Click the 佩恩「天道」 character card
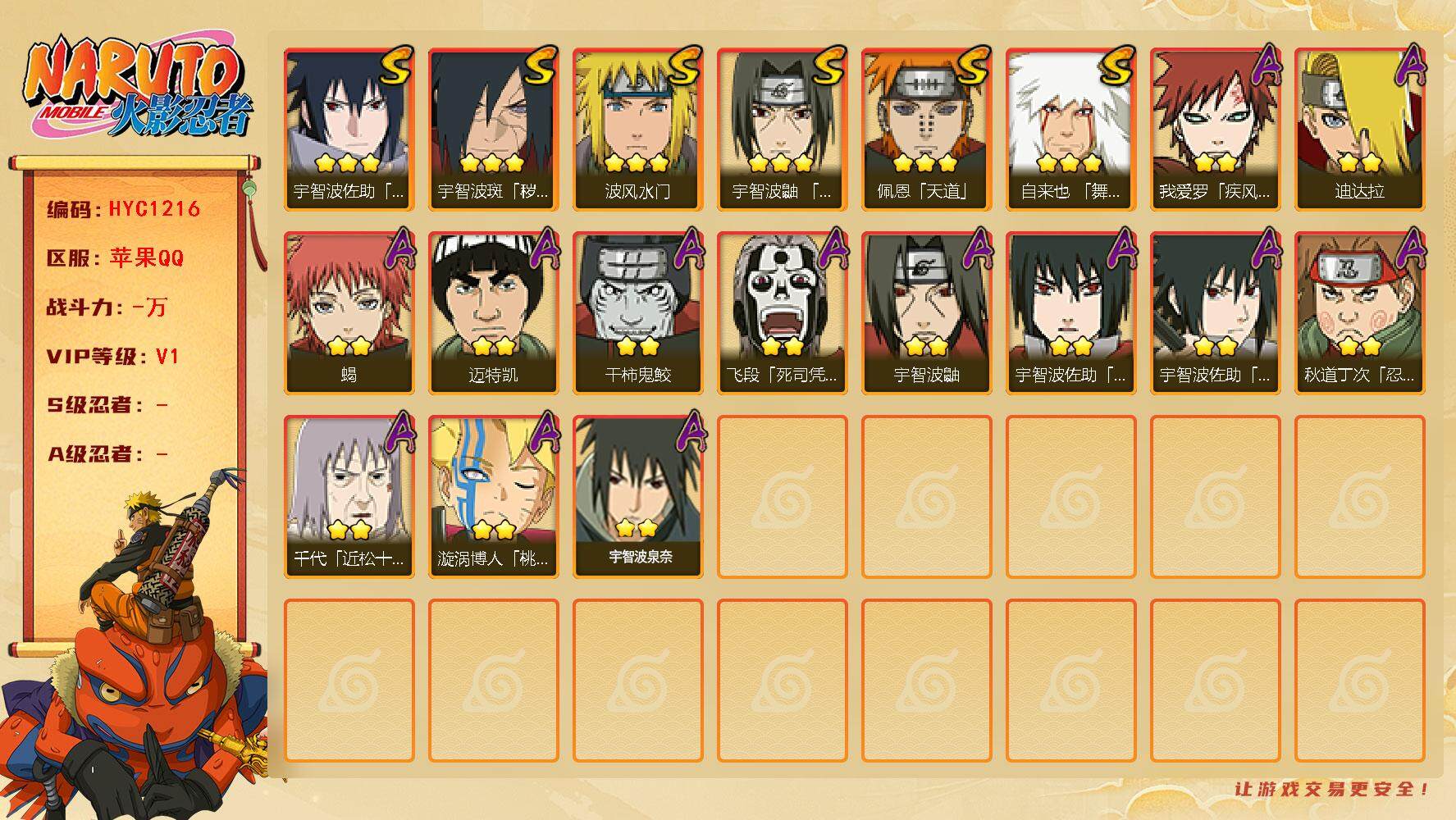This screenshot has height=820, width=1456. 926,130
